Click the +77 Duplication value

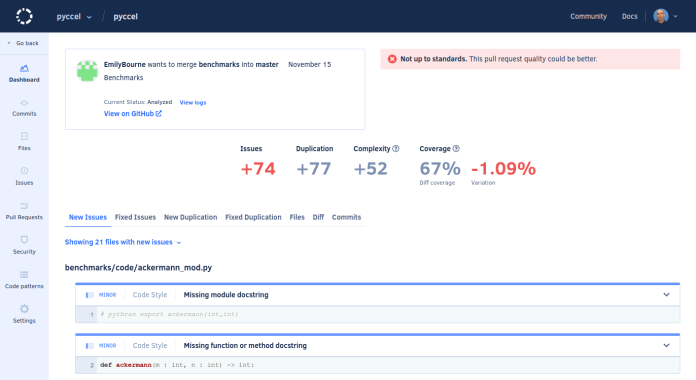pyautogui.click(x=313, y=169)
